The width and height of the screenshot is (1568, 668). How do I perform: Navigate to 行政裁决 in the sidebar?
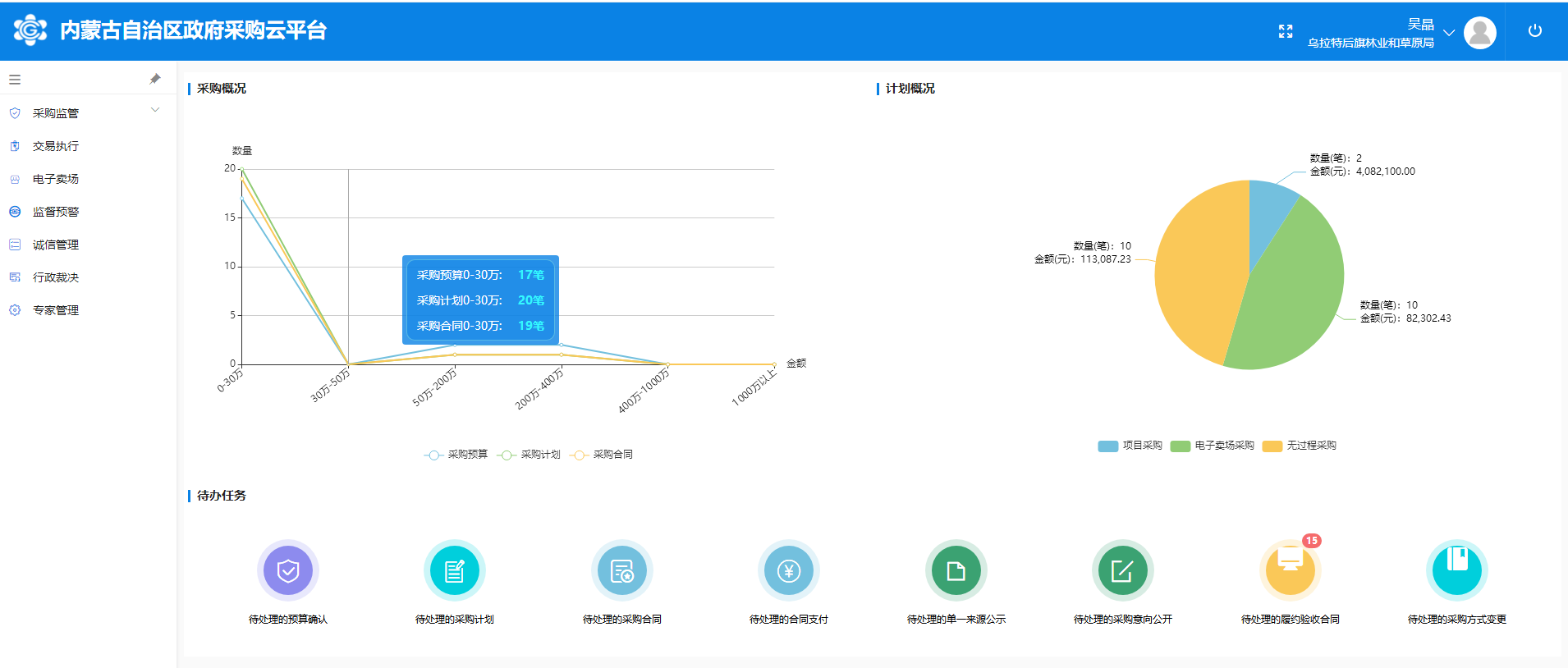pos(56,277)
